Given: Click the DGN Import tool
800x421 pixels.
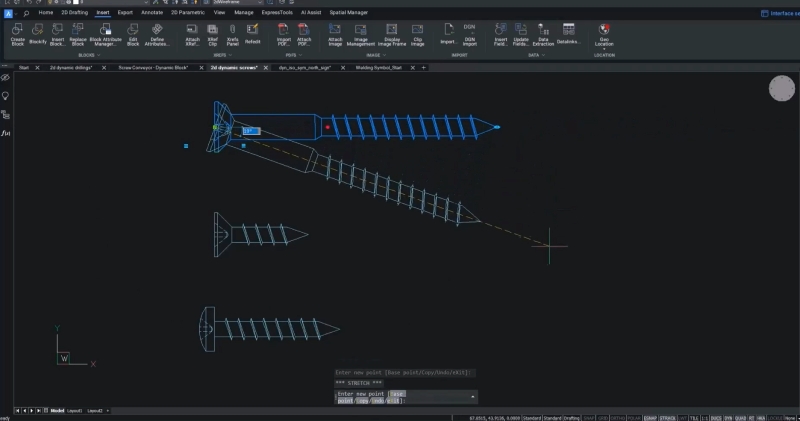Looking at the screenshot, I should tap(469, 35).
